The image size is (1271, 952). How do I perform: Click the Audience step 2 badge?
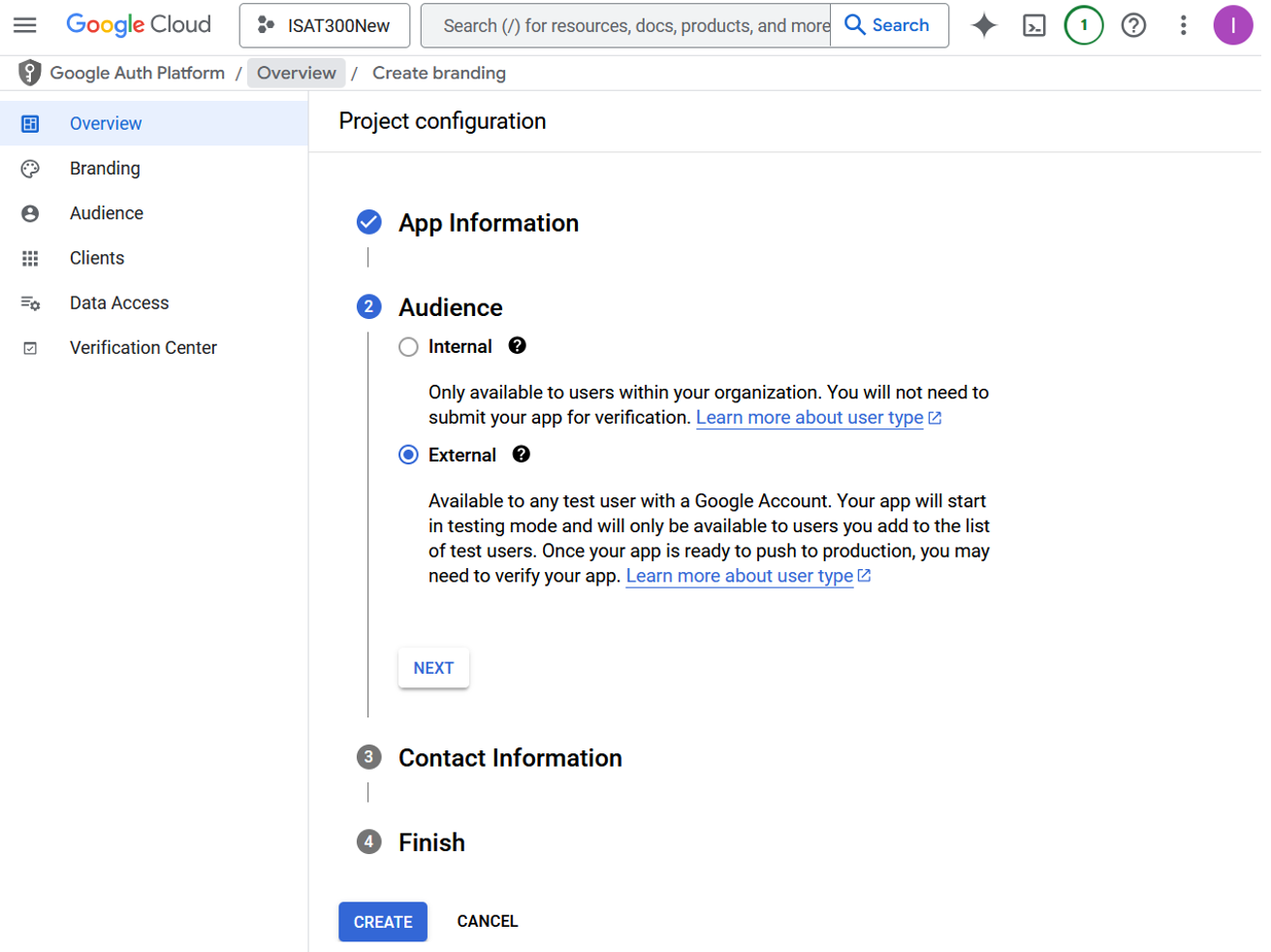(x=368, y=306)
